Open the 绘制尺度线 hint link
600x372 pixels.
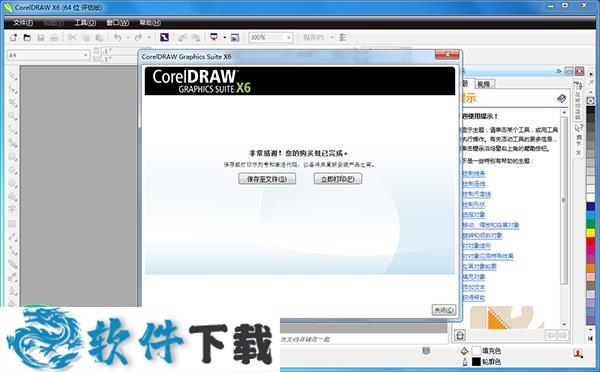(476, 194)
